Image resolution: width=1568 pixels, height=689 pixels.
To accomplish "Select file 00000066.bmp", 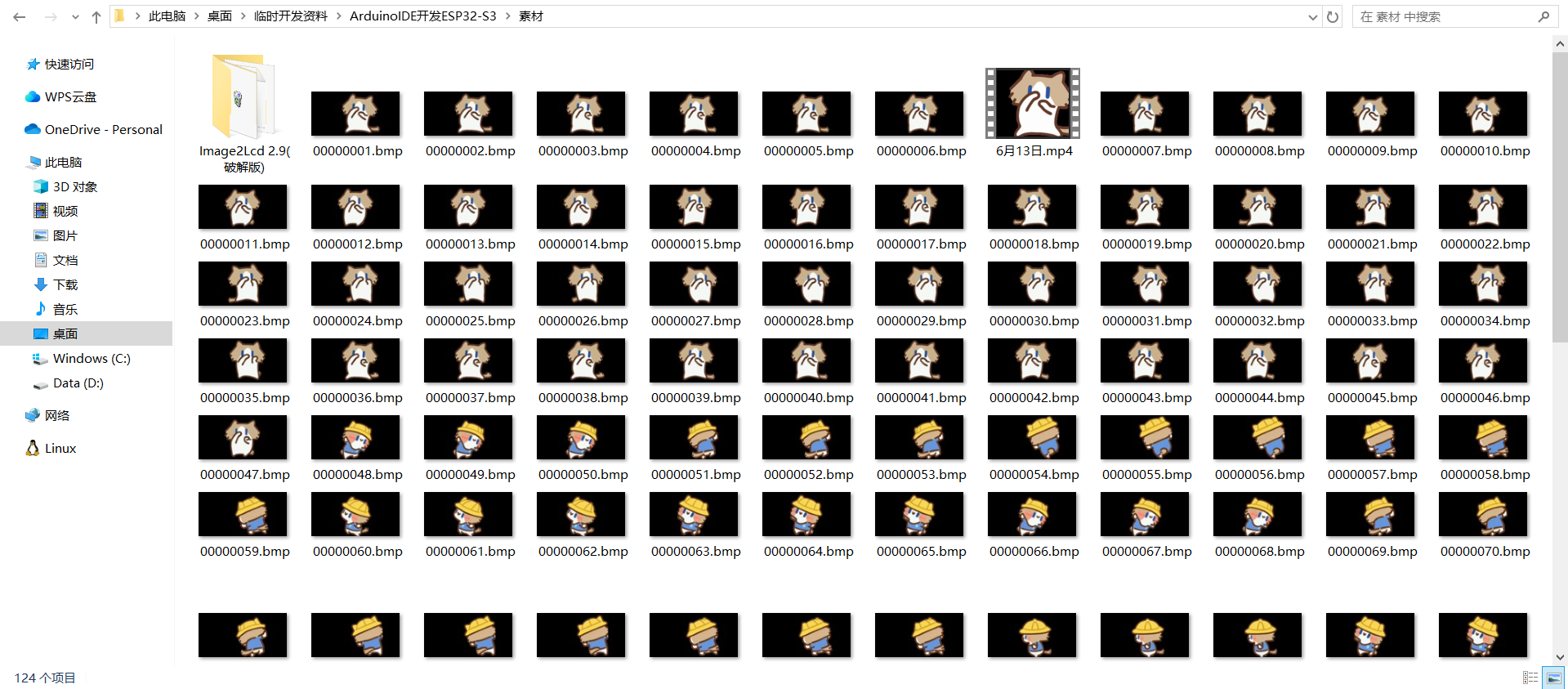I will tap(1033, 525).
